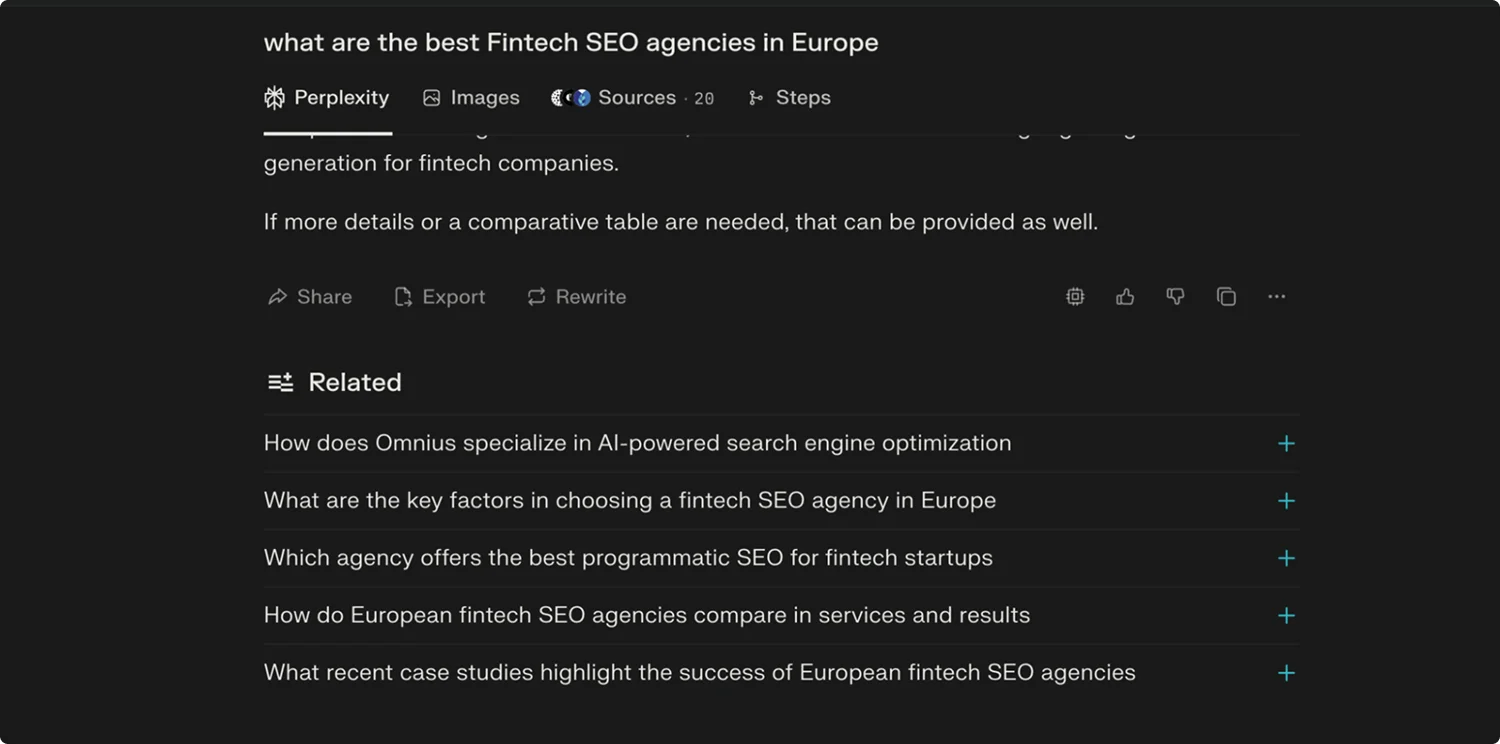
Task: Click the Export document icon
Action: [403, 297]
